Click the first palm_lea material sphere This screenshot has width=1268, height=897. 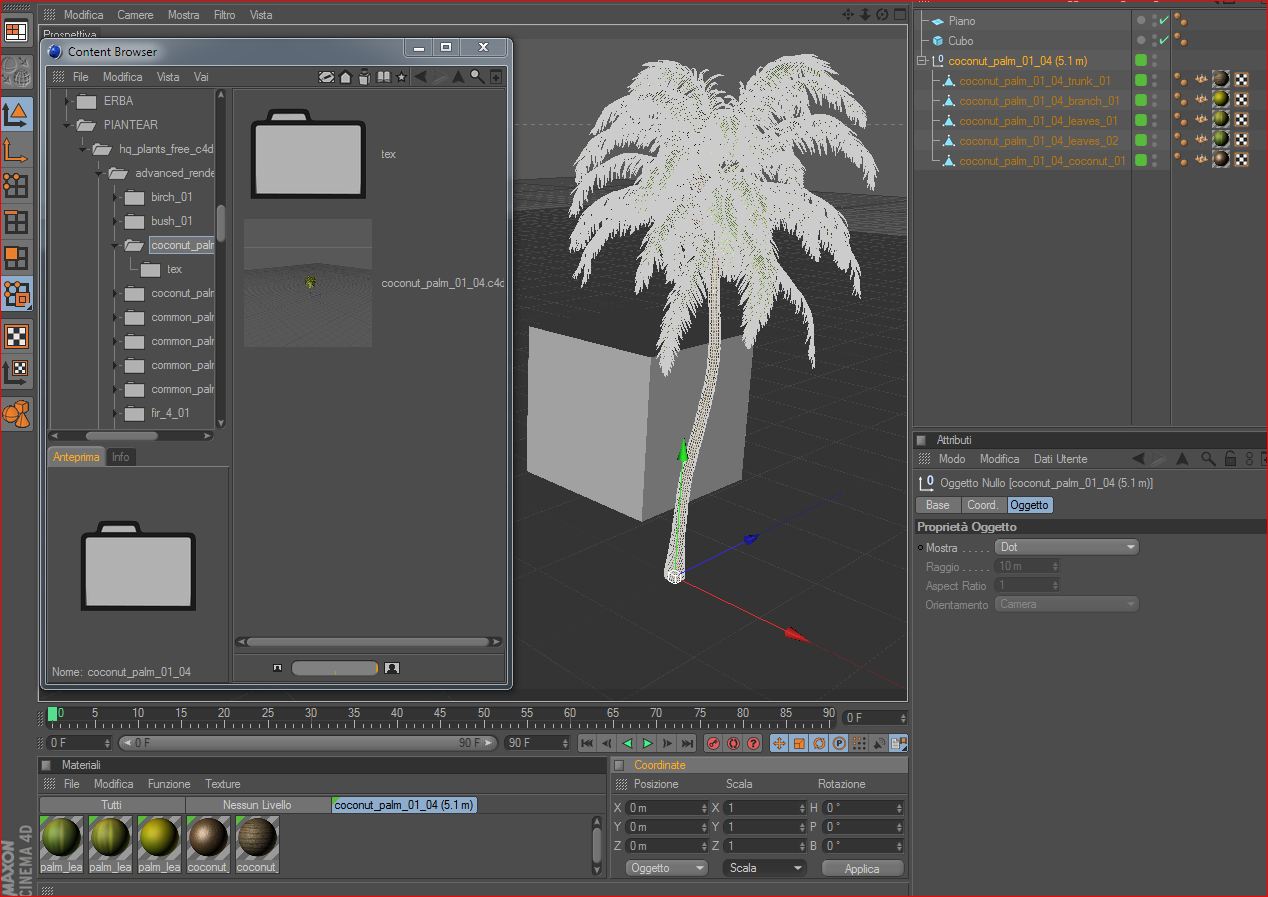[x=61, y=837]
